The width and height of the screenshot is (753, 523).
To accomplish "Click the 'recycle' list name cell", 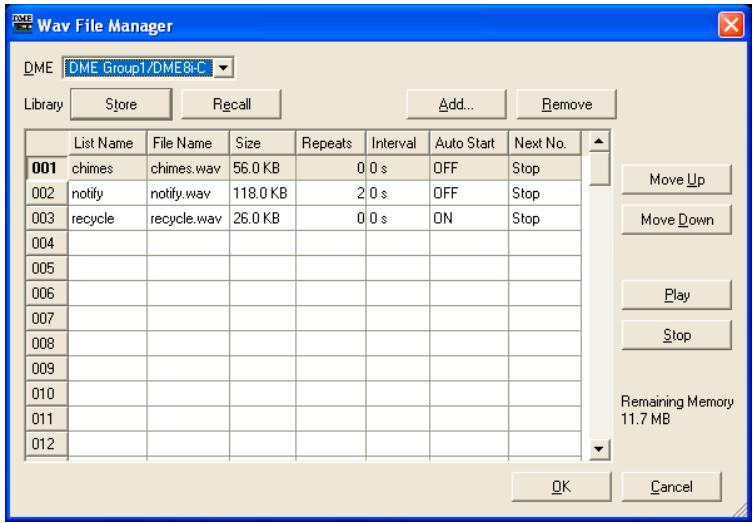I will tap(107, 219).
